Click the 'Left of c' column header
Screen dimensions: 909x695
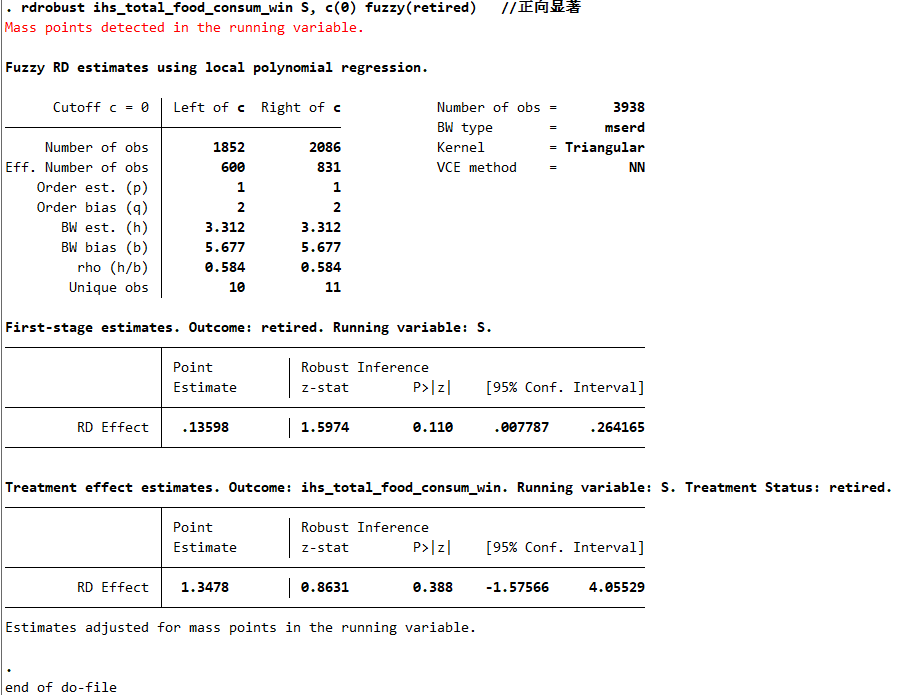[x=209, y=108]
